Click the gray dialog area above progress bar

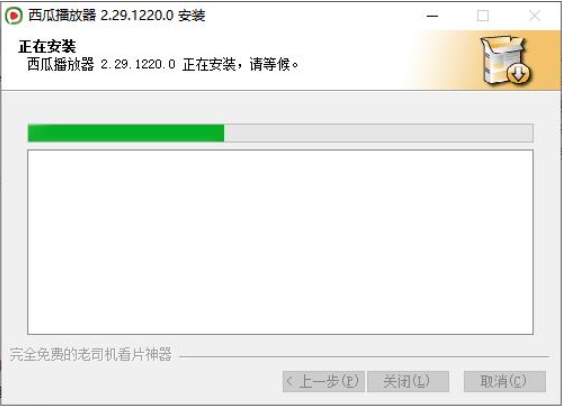[280, 108]
